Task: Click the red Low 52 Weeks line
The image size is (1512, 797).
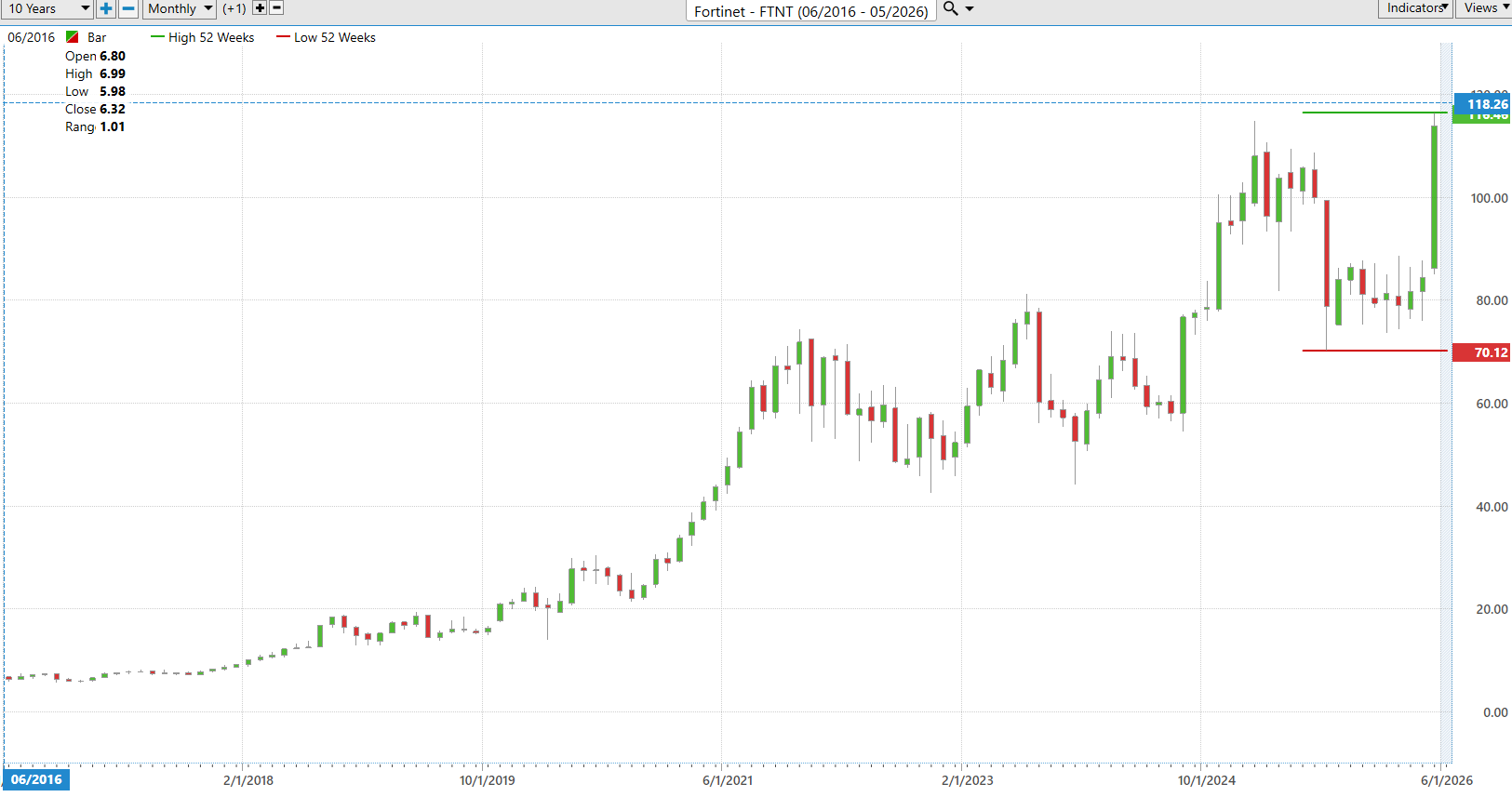Action: click(x=1374, y=351)
